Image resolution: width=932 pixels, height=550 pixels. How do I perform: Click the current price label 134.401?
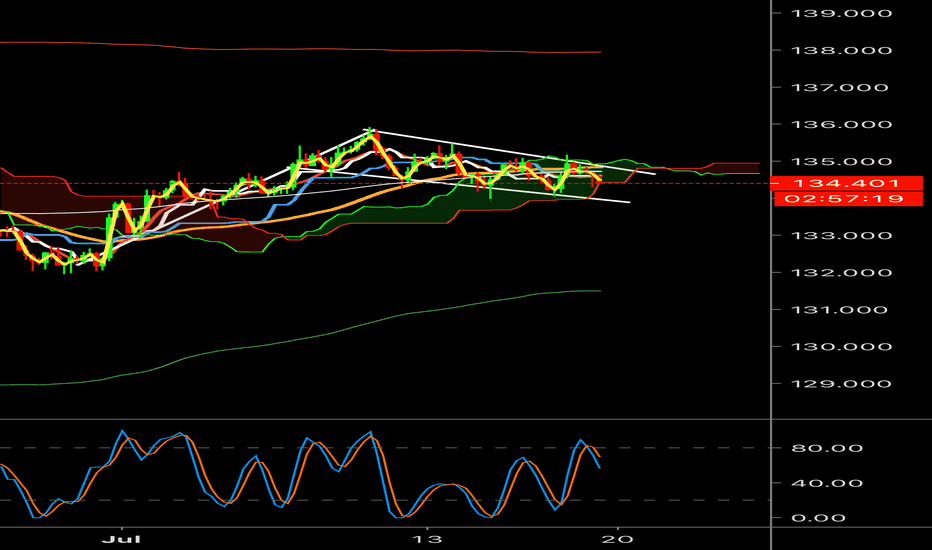pyautogui.click(x=846, y=183)
